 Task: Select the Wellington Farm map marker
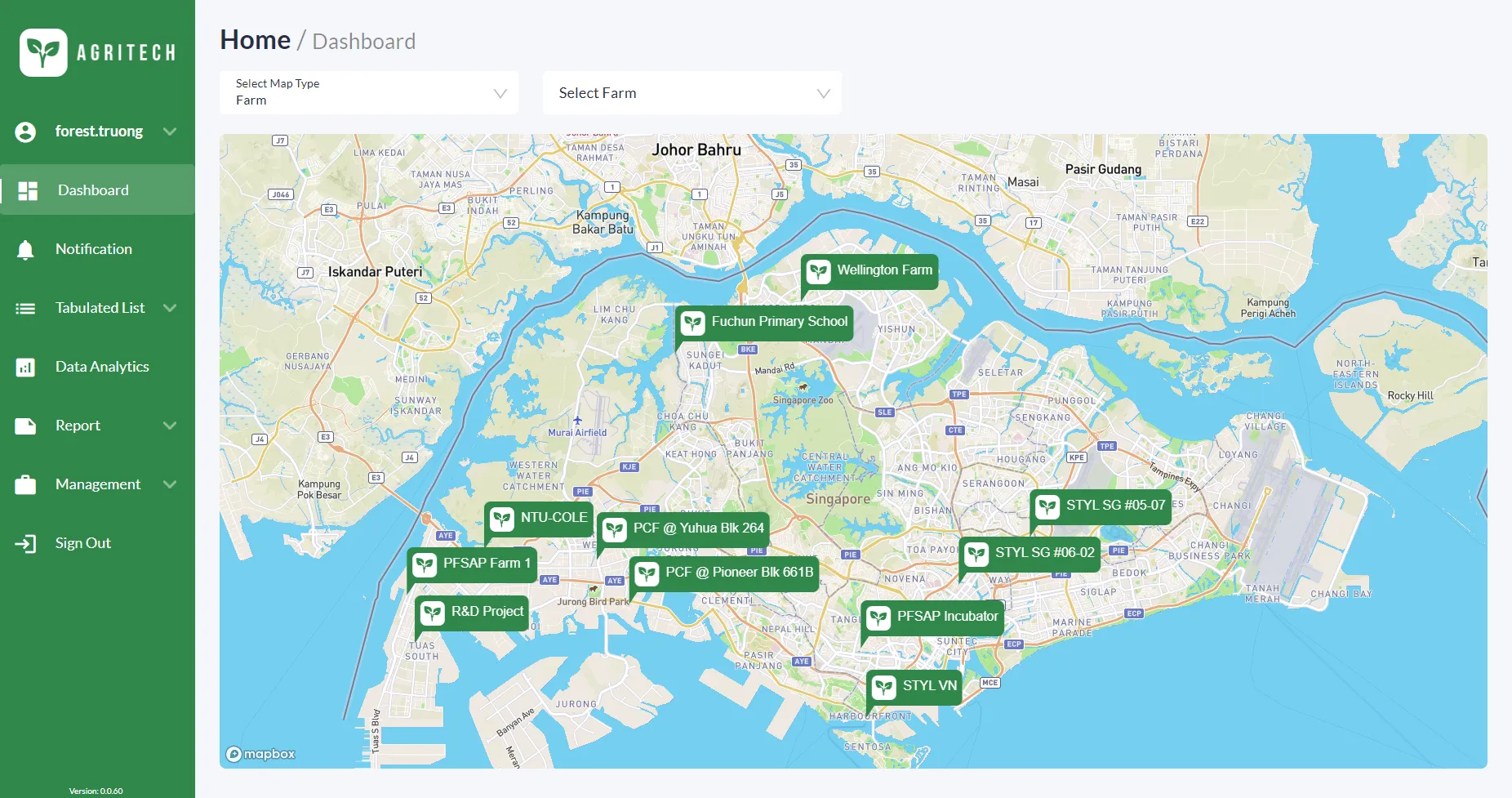869,271
